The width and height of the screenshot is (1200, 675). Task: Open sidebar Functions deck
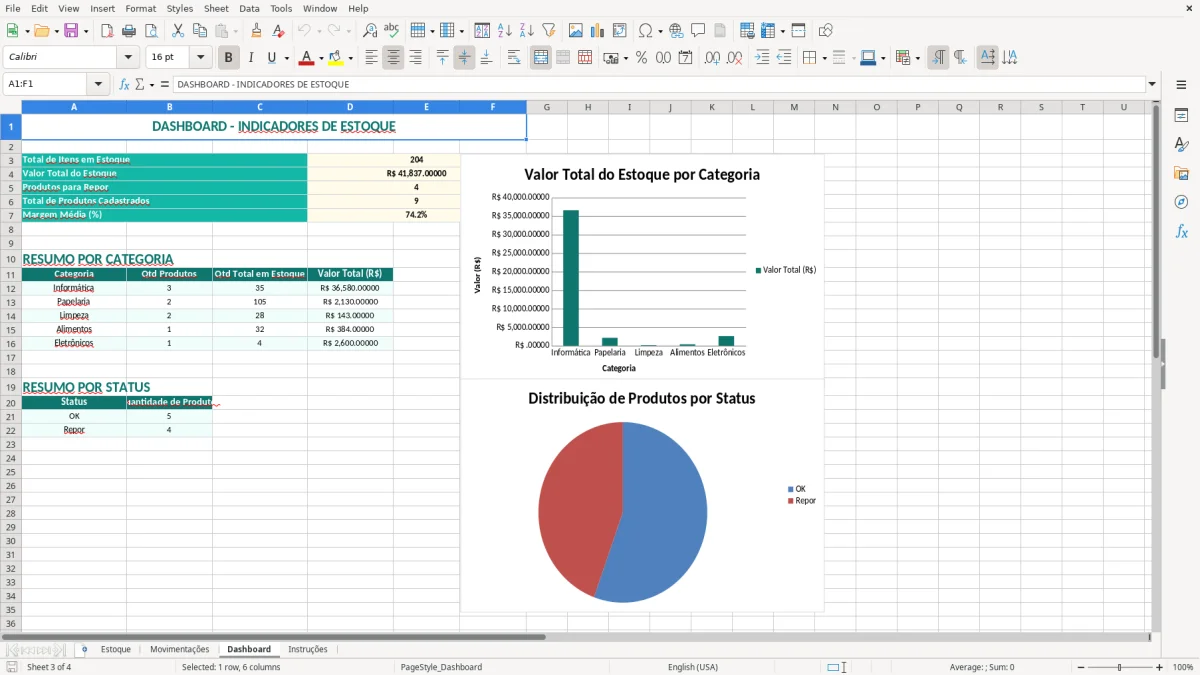1181,232
